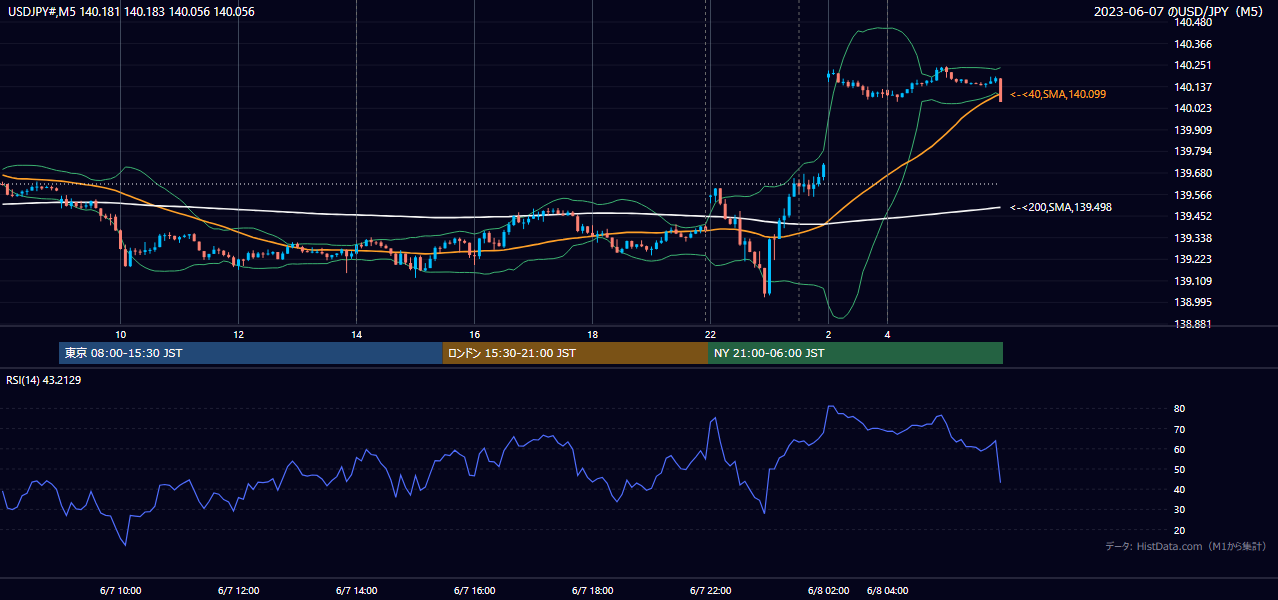The width and height of the screenshot is (1278, 600).
Task: Click RSI scale value 30
Action: click(1180, 510)
